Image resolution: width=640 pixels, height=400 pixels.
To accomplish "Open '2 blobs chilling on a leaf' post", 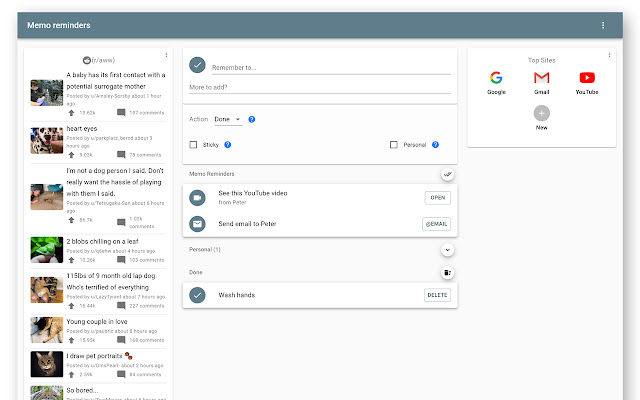I will pos(102,241).
